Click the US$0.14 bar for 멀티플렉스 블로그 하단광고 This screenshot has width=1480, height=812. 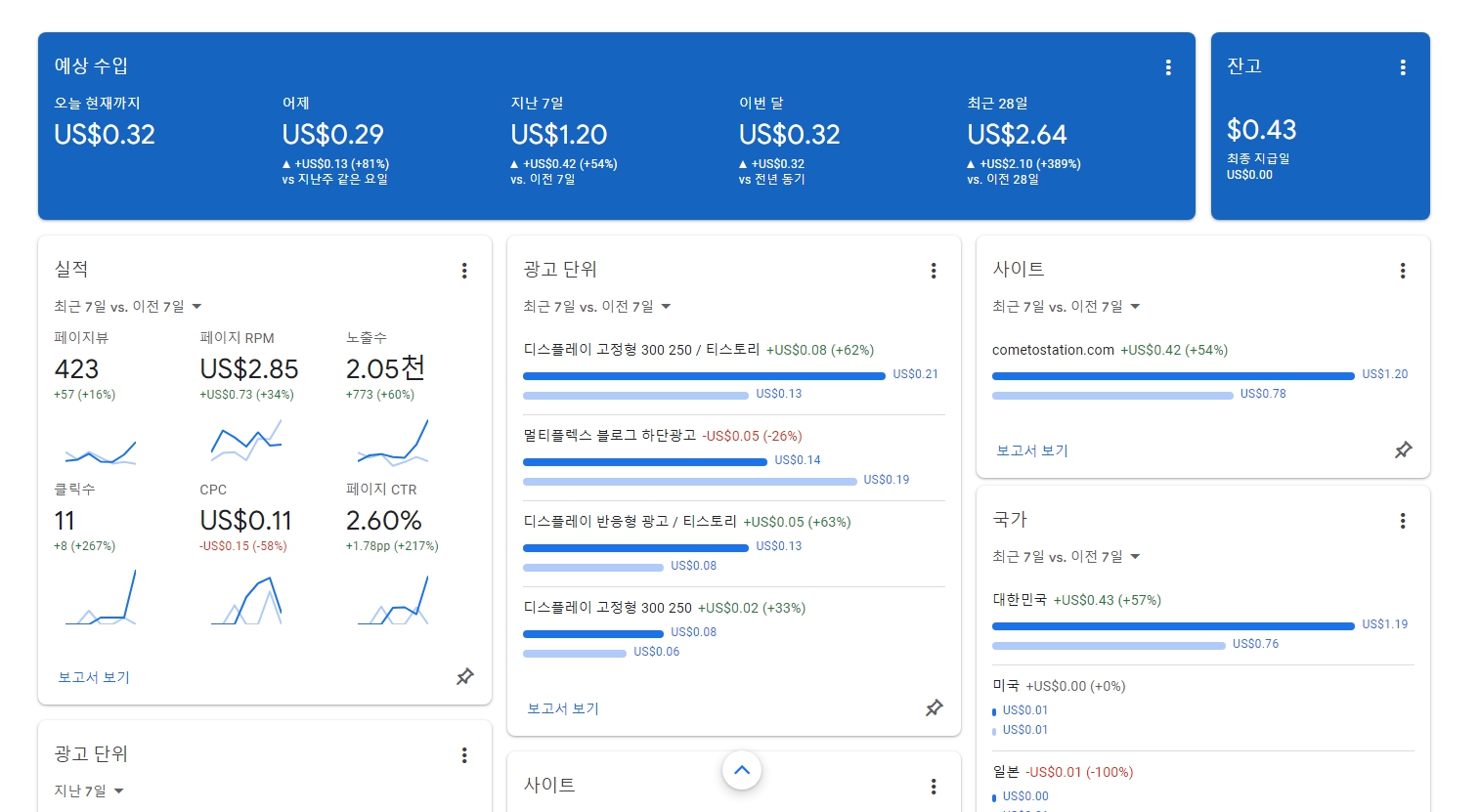(x=645, y=461)
